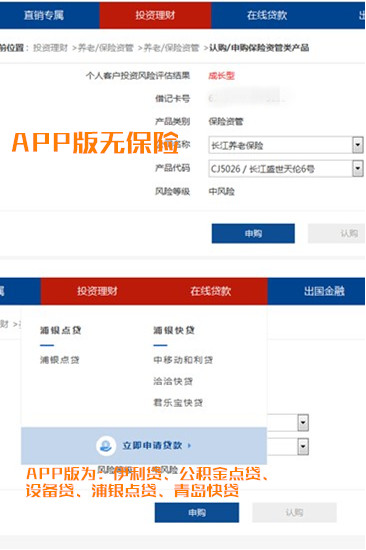This screenshot has height=550, width=366.
Task: Click 申购 button under the 中风险 form
Action: [253, 233]
